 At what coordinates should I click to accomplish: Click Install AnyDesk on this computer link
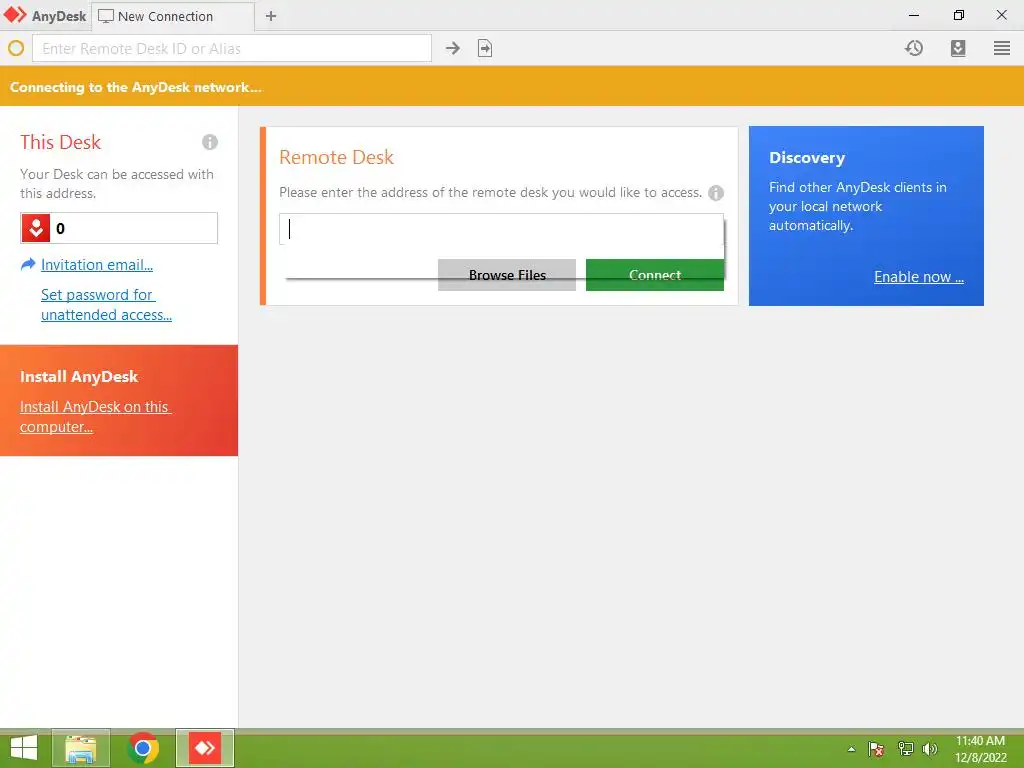(x=95, y=417)
